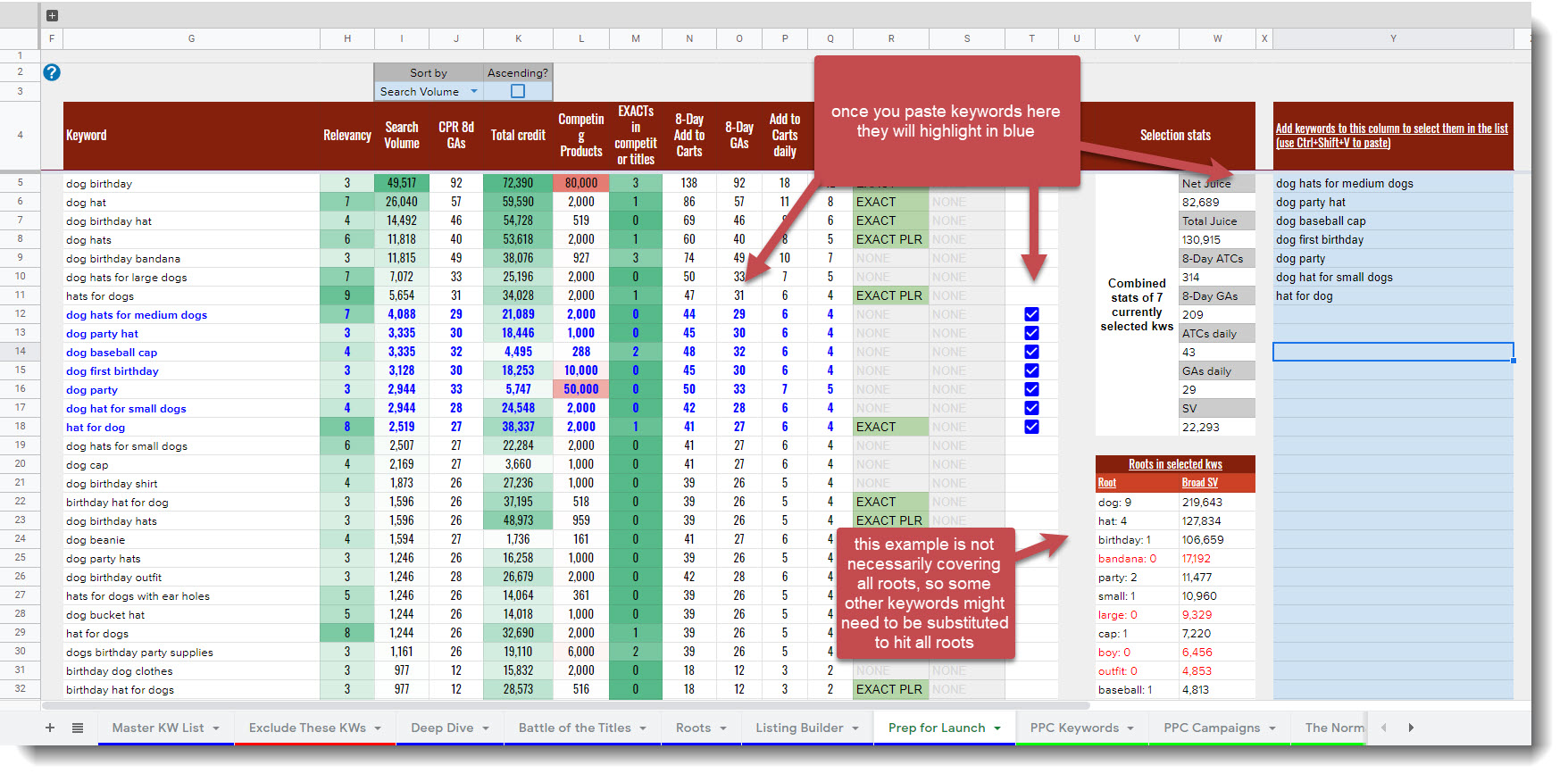Click the Root column header link

(1107, 483)
